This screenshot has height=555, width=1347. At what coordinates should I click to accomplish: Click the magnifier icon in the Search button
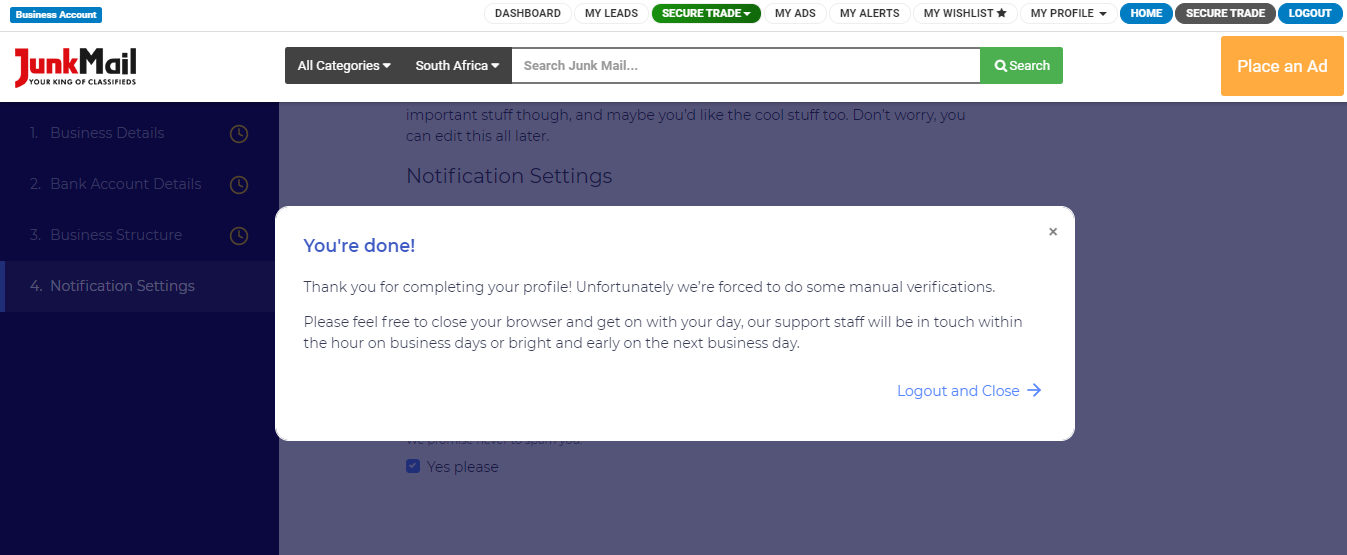click(1000, 66)
